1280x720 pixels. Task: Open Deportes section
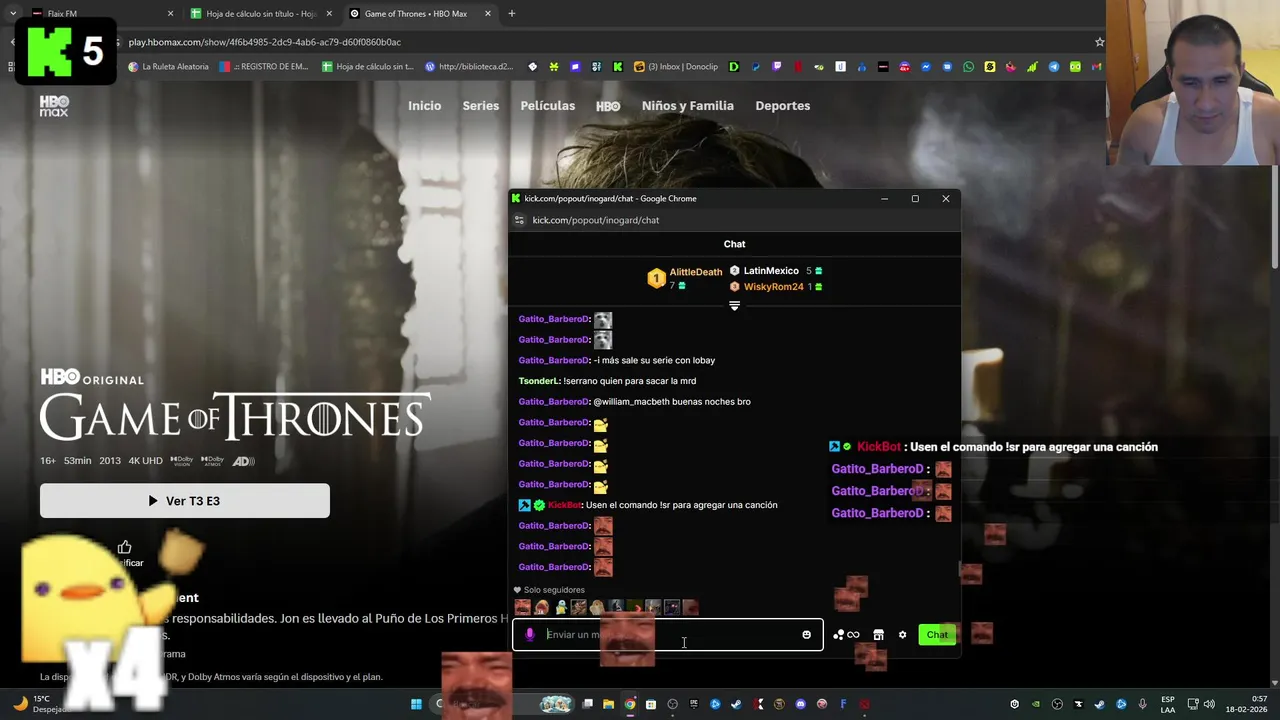point(782,106)
